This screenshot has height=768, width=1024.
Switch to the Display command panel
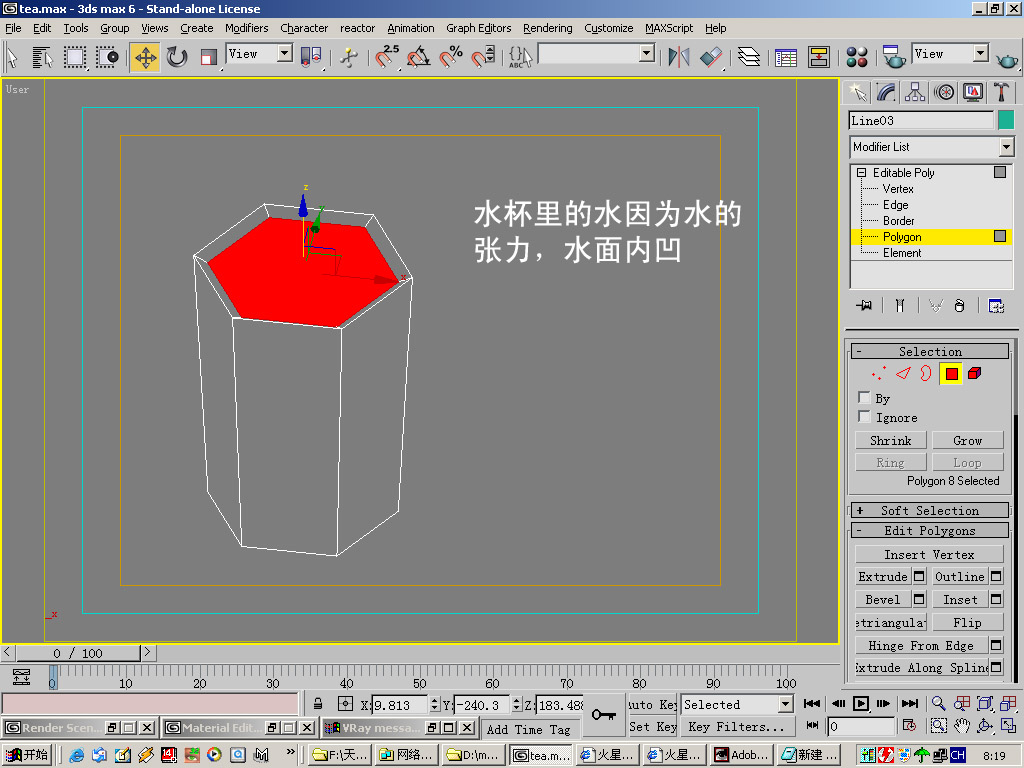click(973, 92)
